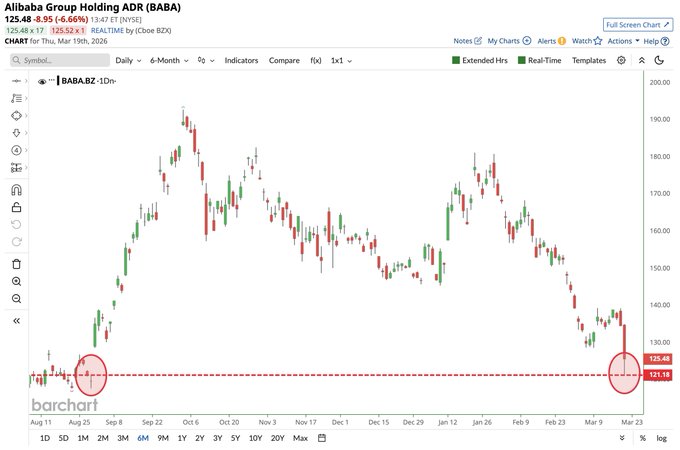The width and height of the screenshot is (680, 450).
Task: Open the Help link
Action: tap(656, 41)
